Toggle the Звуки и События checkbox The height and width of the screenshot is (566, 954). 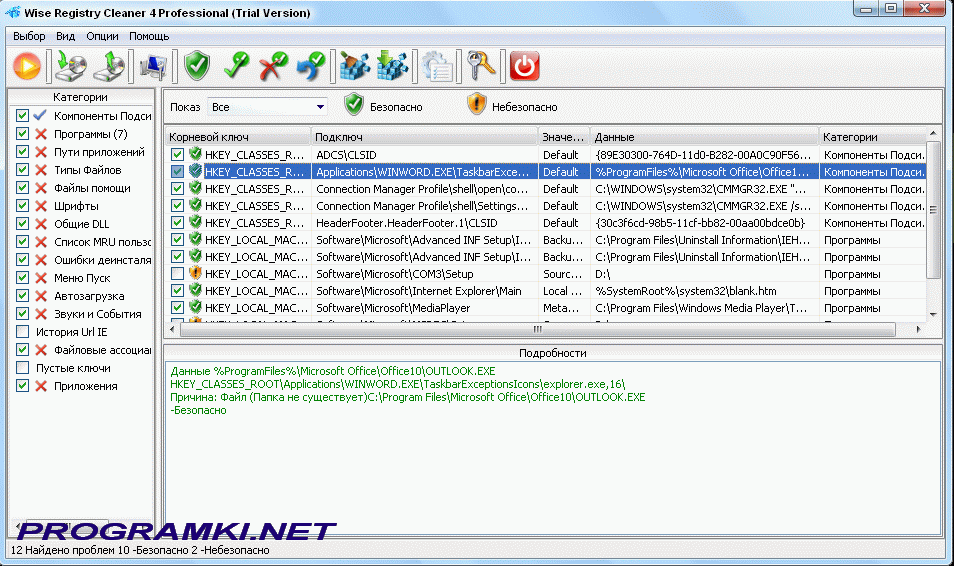23,313
